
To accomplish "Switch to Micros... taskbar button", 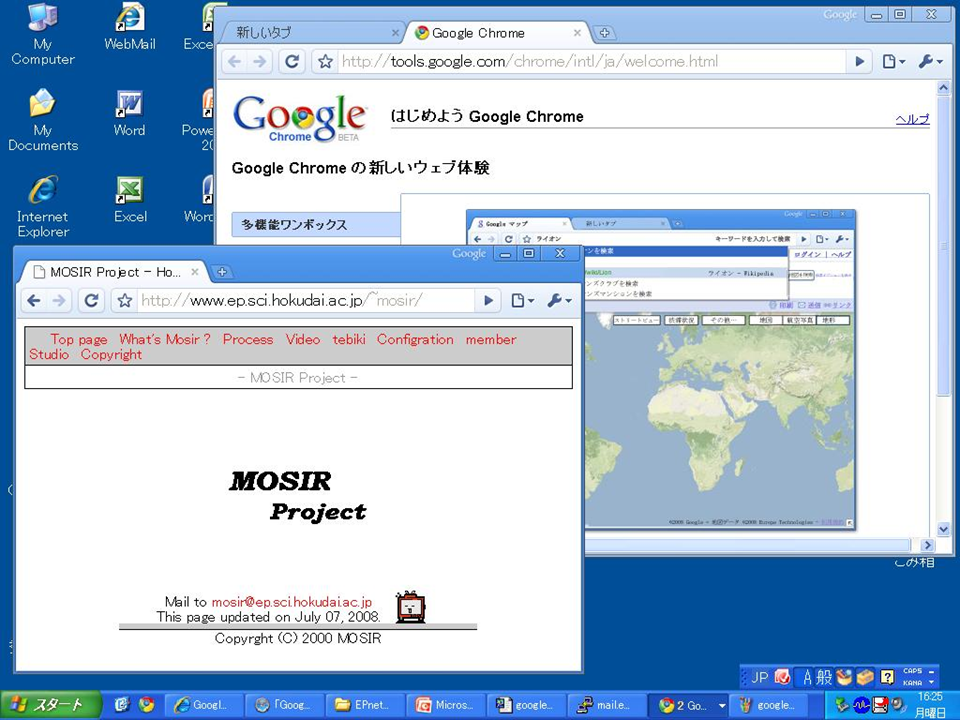I will tap(446, 705).
